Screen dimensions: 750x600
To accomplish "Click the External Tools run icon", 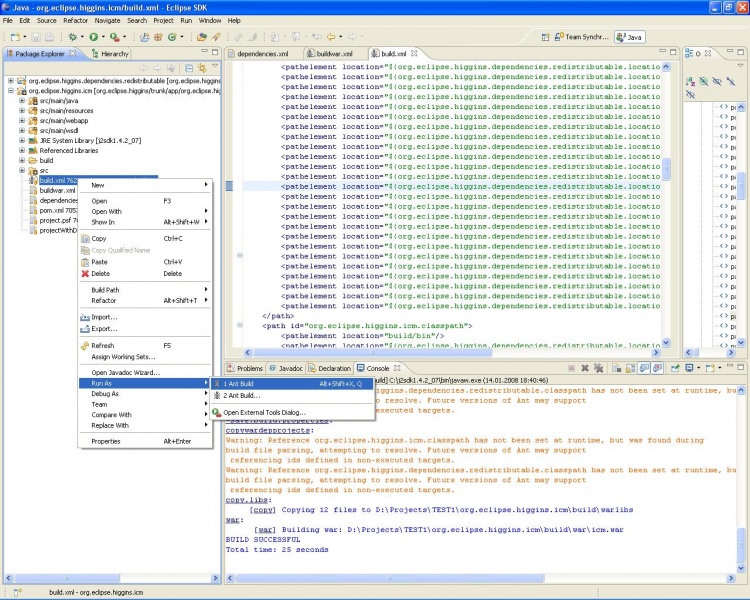I will (x=114, y=37).
